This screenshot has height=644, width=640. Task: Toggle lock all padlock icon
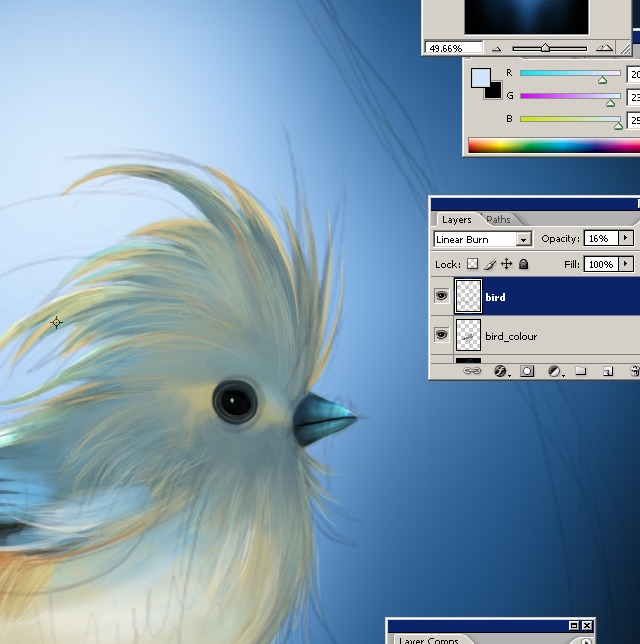tap(523, 264)
